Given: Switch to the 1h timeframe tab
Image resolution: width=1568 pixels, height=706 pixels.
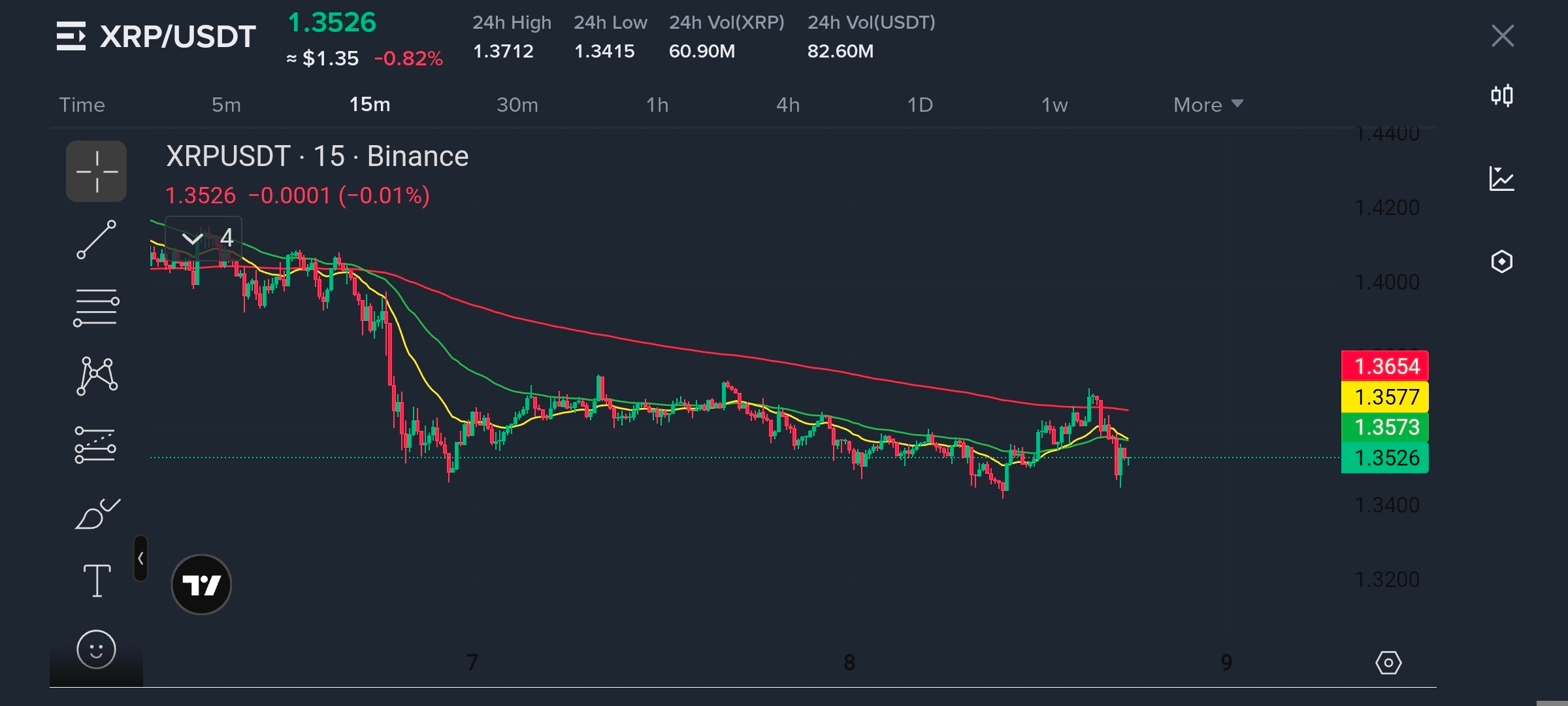Looking at the screenshot, I should 657,105.
